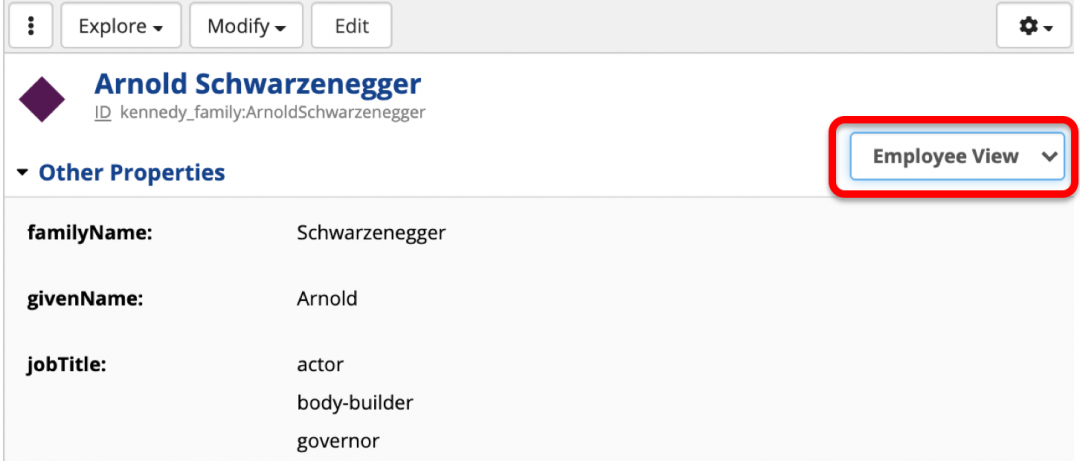Open the Modify dropdown menu
The height and width of the screenshot is (461, 1080).
point(246,27)
